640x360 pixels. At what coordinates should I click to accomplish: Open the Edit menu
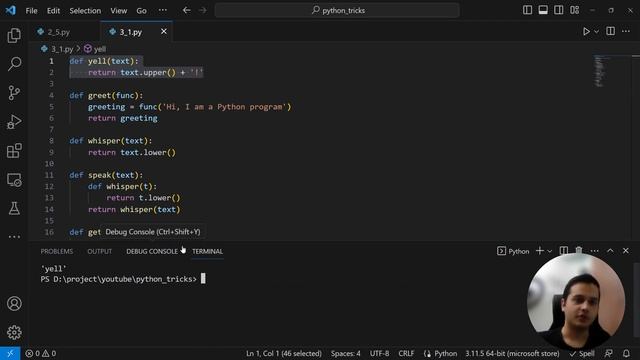pyautogui.click(x=53, y=11)
